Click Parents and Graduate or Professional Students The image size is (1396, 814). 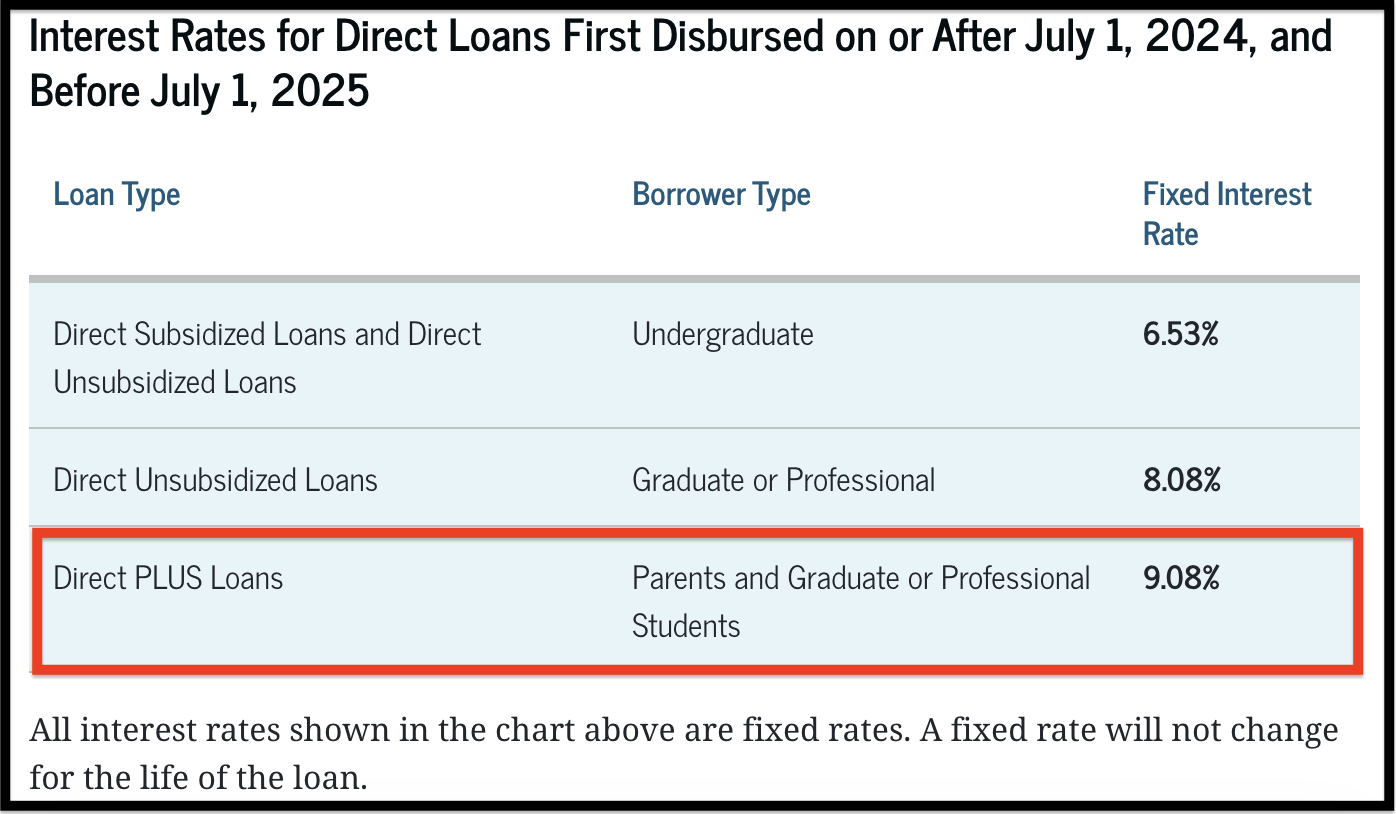[x=861, y=602]
